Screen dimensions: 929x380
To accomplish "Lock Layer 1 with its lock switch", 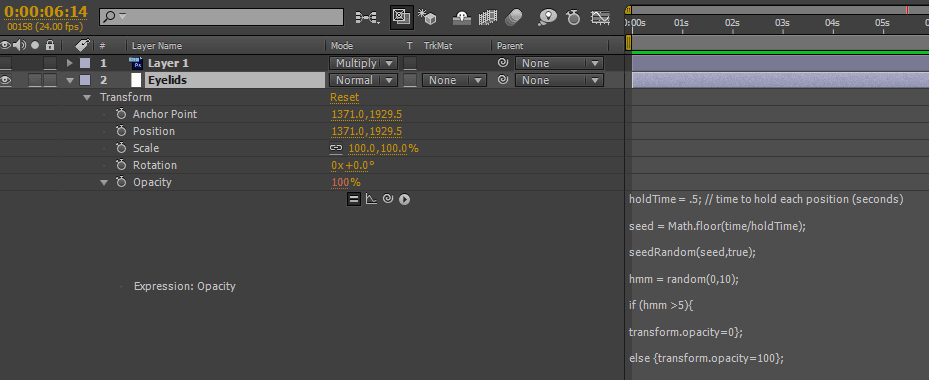I will [50, 63].
